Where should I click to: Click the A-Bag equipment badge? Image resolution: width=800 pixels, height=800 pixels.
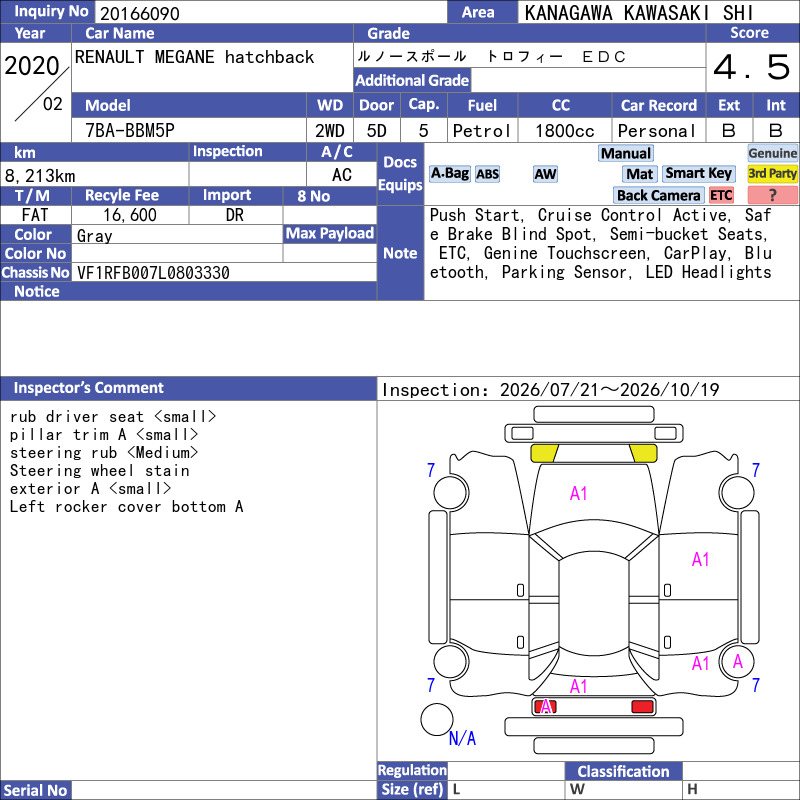449,173
